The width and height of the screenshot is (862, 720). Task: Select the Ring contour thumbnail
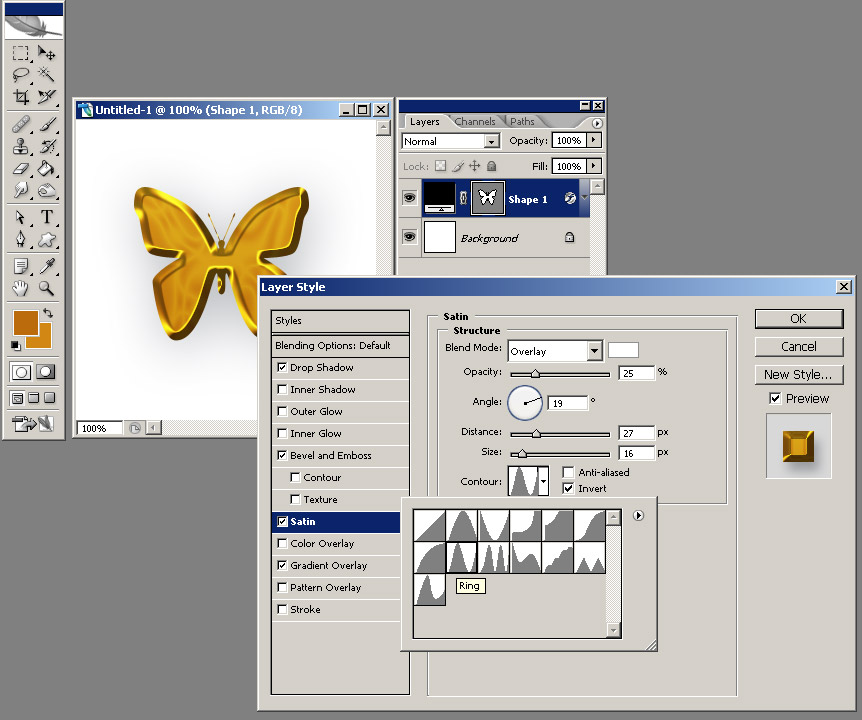coord(461,557)
